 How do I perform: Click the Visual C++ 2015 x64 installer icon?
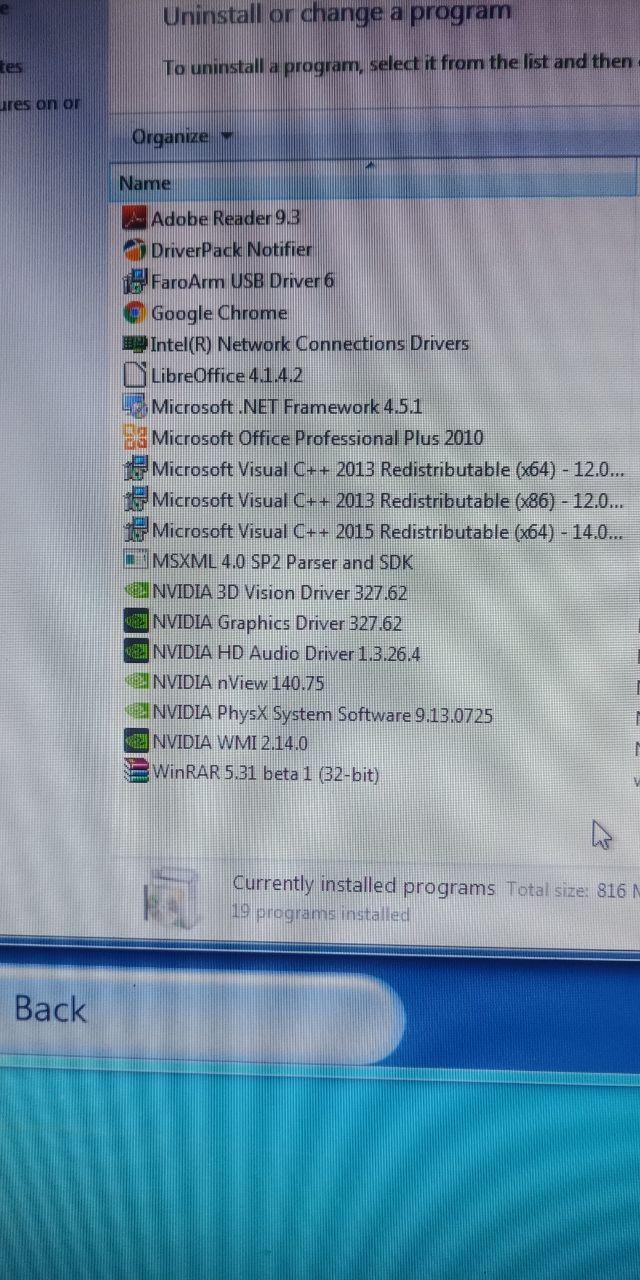[134, 531]
